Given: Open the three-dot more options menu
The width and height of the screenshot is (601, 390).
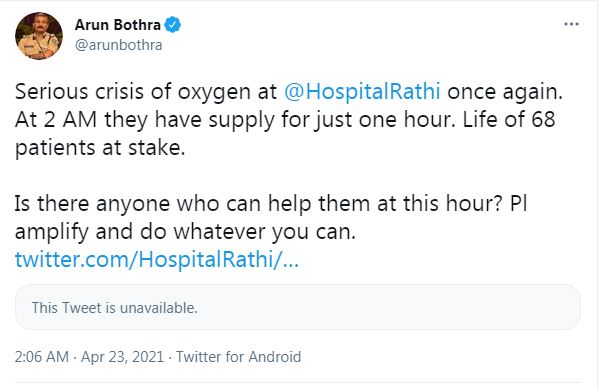Looking at the screenshot, I should (571, 24).
